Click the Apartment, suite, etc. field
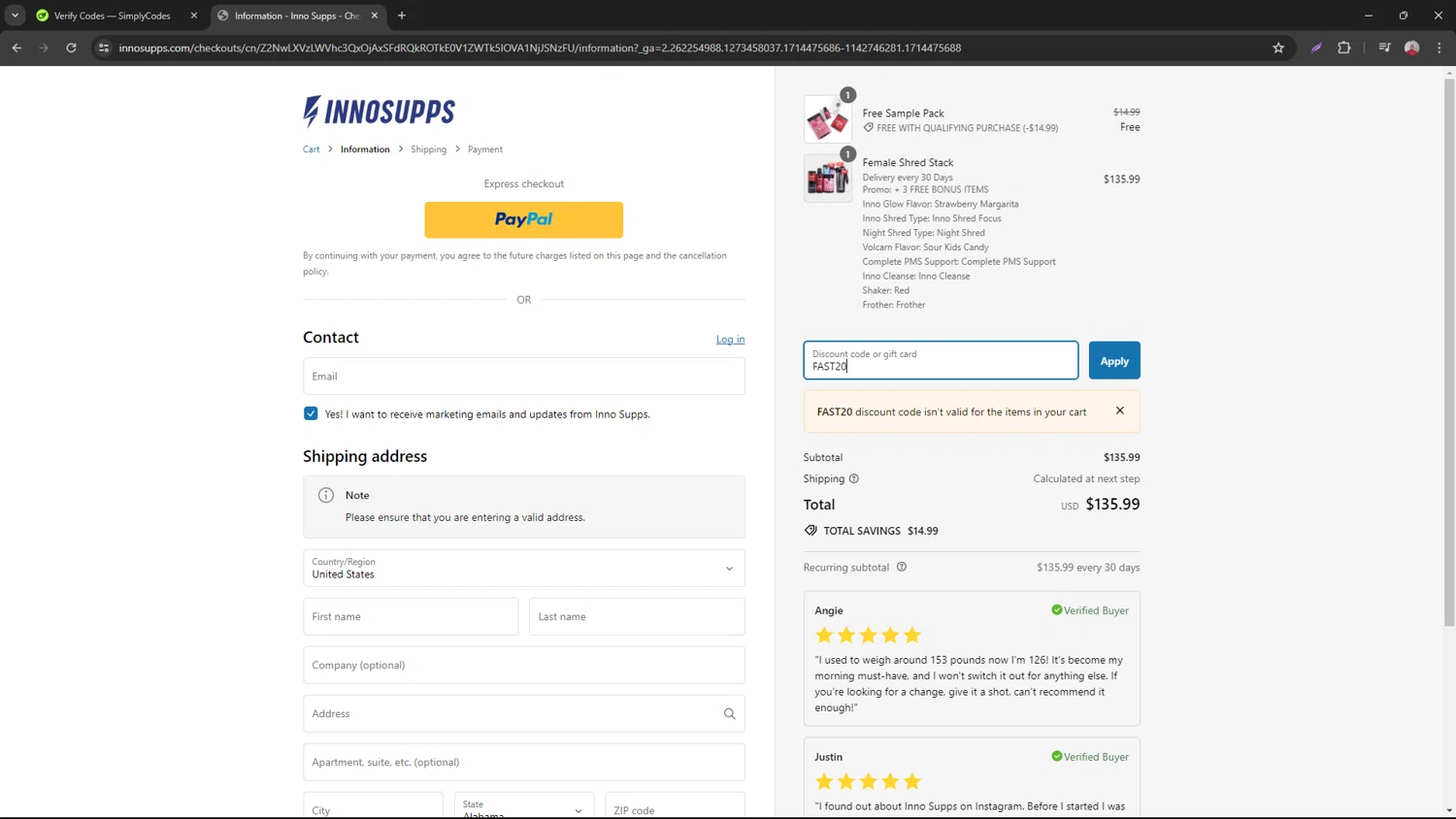The height and width of the screenshot is (819, 1456). [523, 762]
